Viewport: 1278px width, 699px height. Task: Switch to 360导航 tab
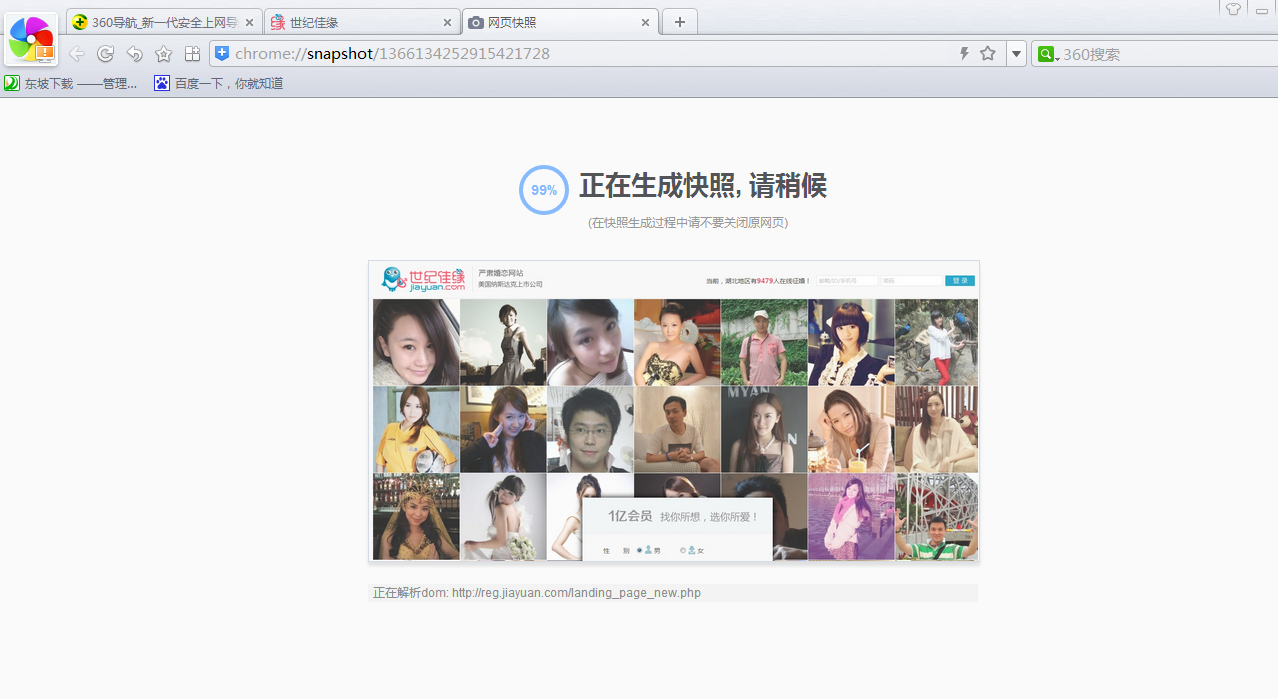point(164,22)
